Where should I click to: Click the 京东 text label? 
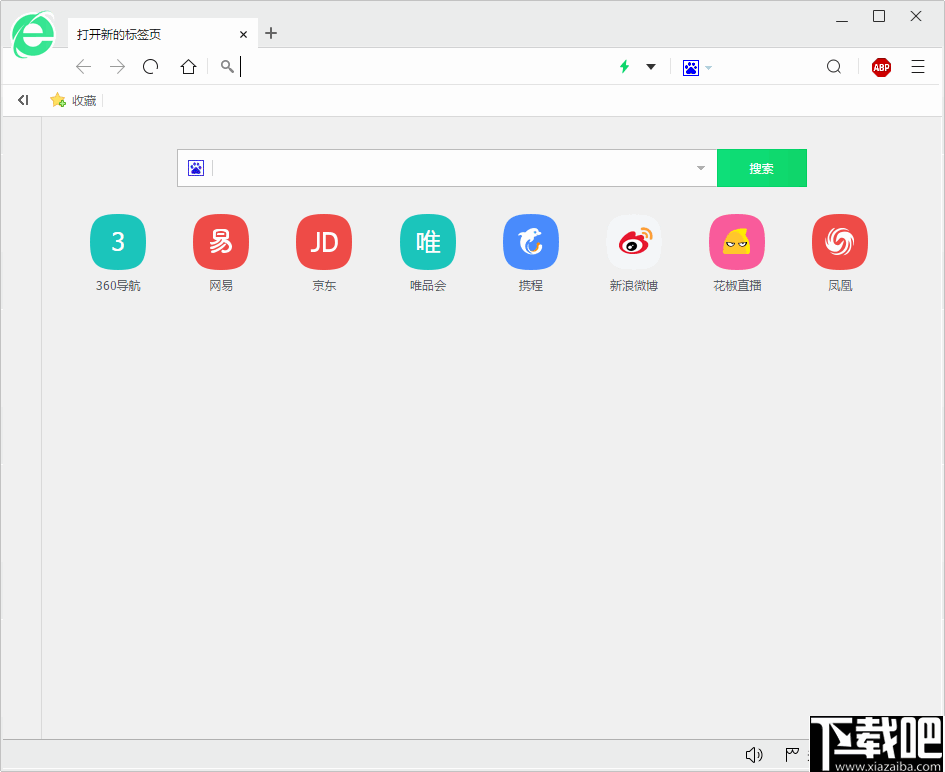[x=324, y=286]
